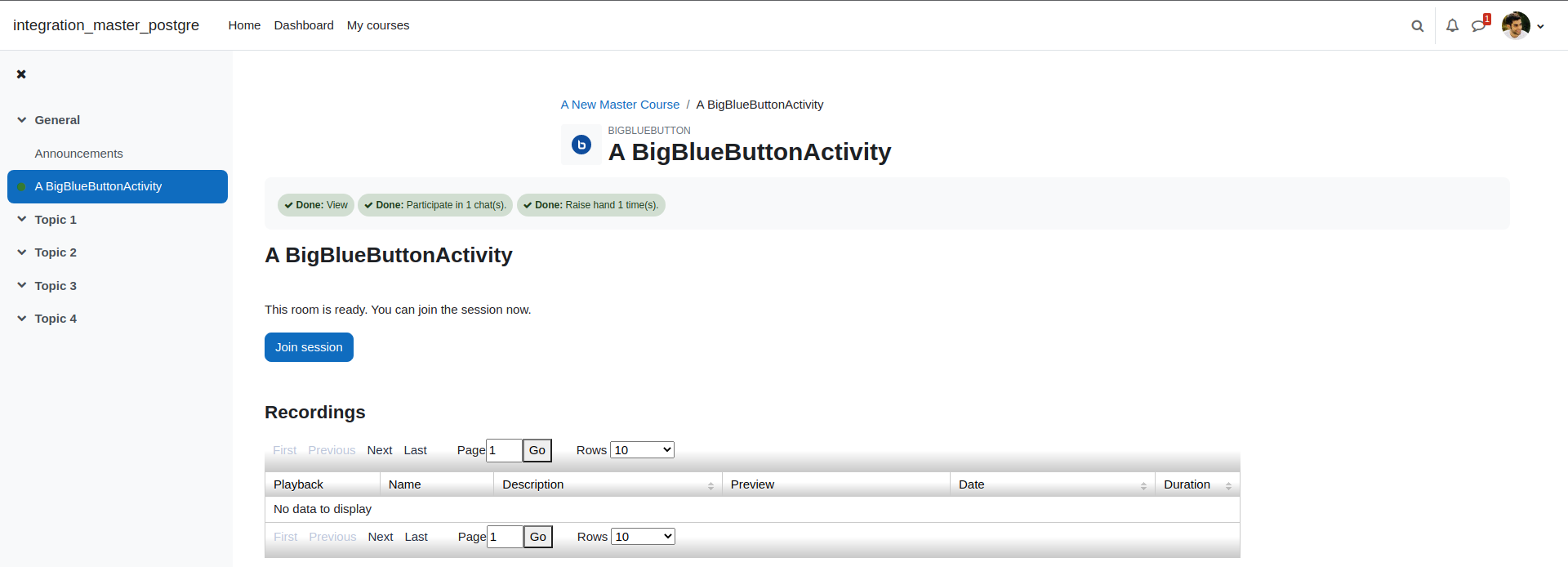Screen dimensions: 1568x567
Task: Click the BigBlueButton activity icon
Action: click(x=581, y=145)
